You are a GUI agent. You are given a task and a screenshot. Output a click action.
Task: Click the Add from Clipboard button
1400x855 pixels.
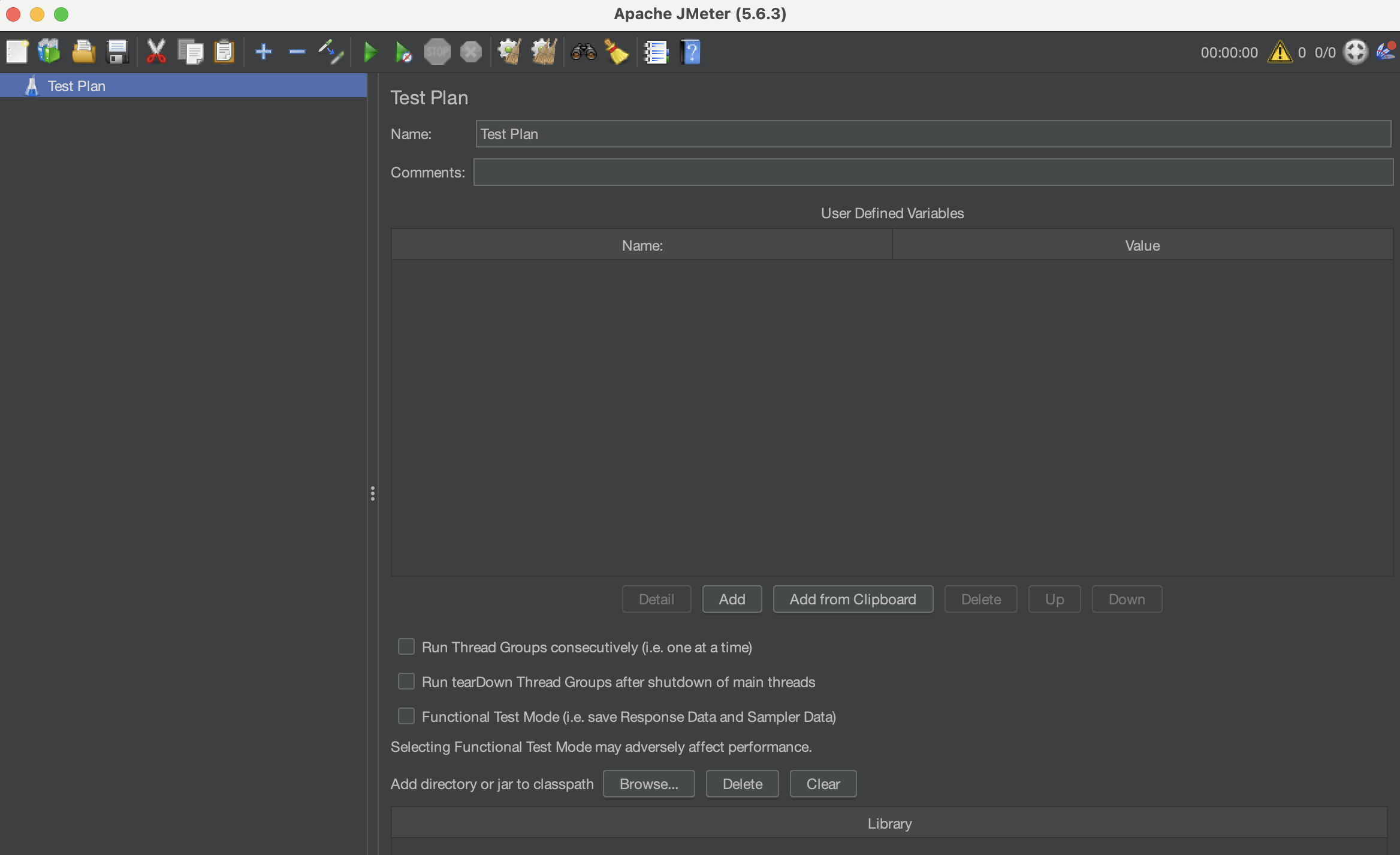[852, 599]
